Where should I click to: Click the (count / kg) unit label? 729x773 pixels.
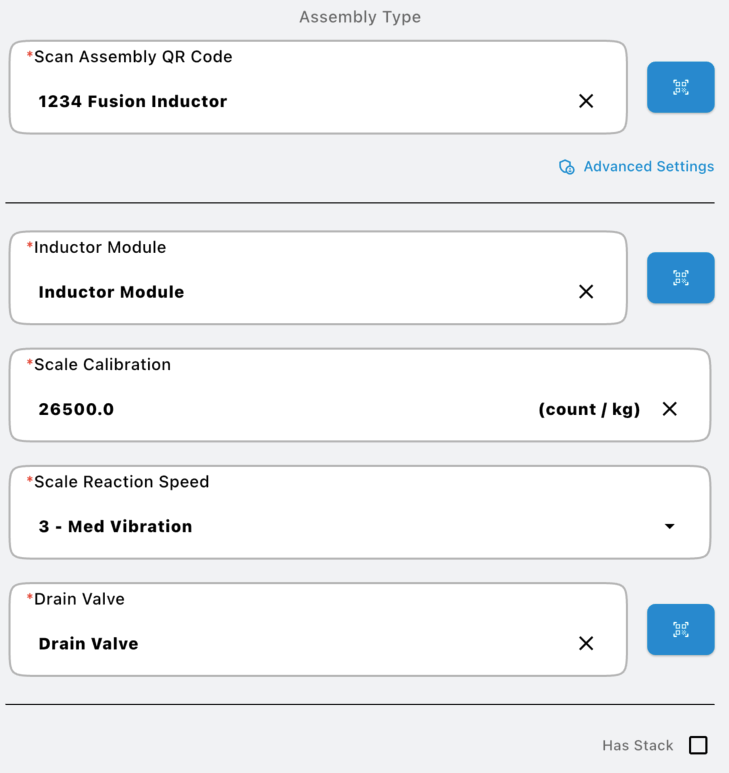(589, 409)
